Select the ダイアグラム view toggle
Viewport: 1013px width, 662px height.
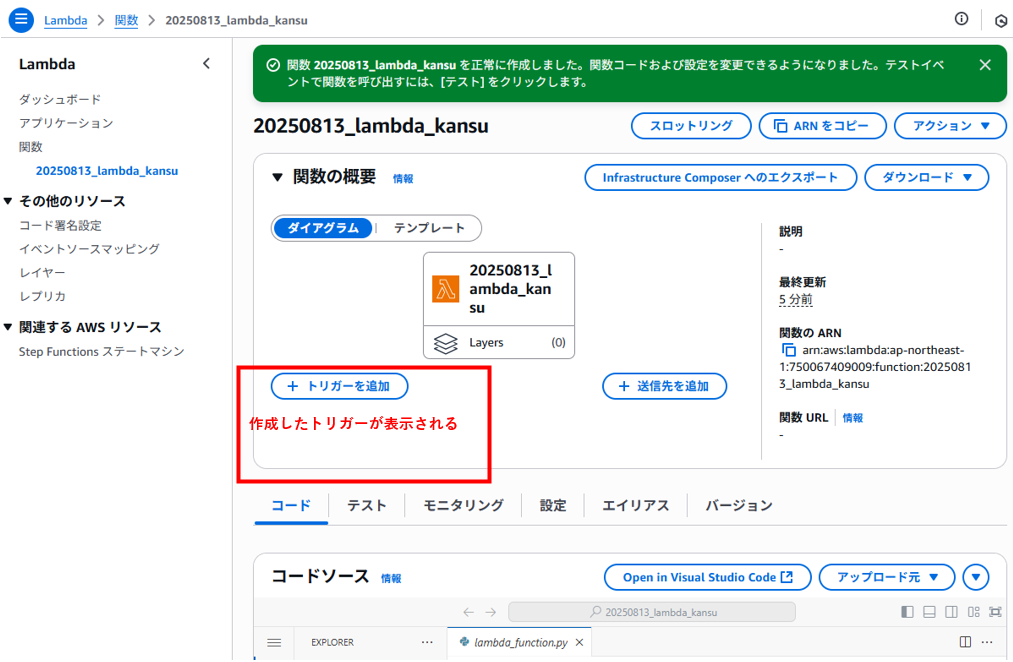tap(322, 228)
